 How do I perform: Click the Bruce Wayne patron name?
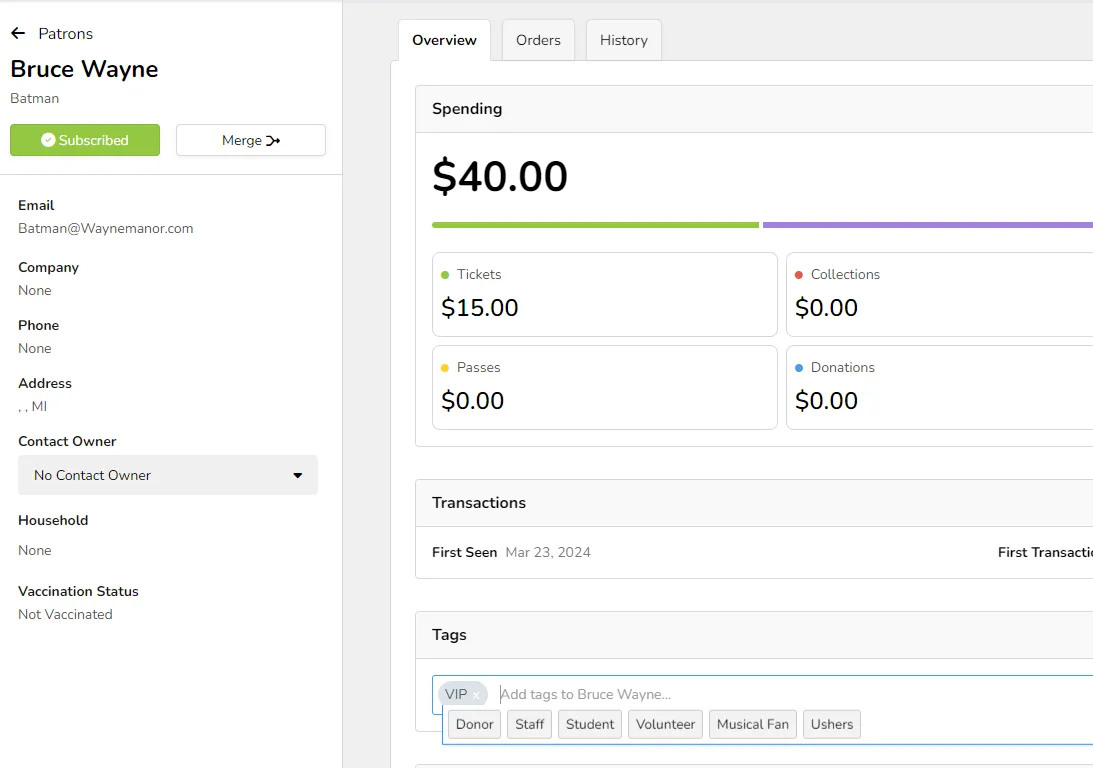pos(84,69)
